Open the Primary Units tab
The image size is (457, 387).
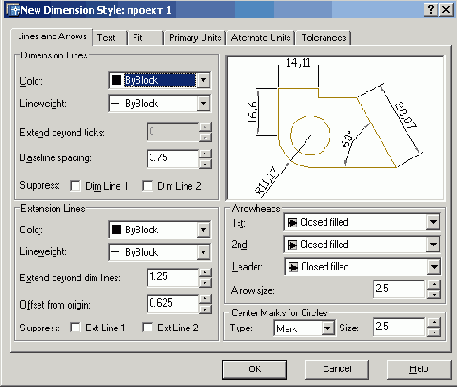(195, 38)
